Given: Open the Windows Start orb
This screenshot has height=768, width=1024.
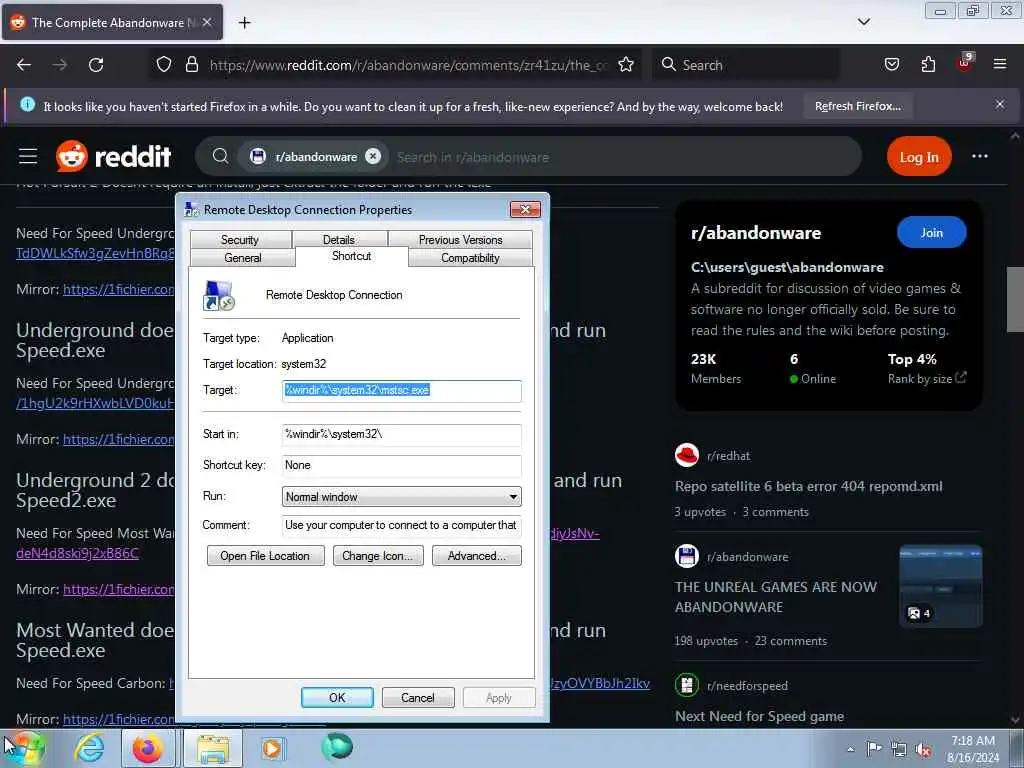Looking at the screenshot, I should pyautogui.click(x=25, y=748).
